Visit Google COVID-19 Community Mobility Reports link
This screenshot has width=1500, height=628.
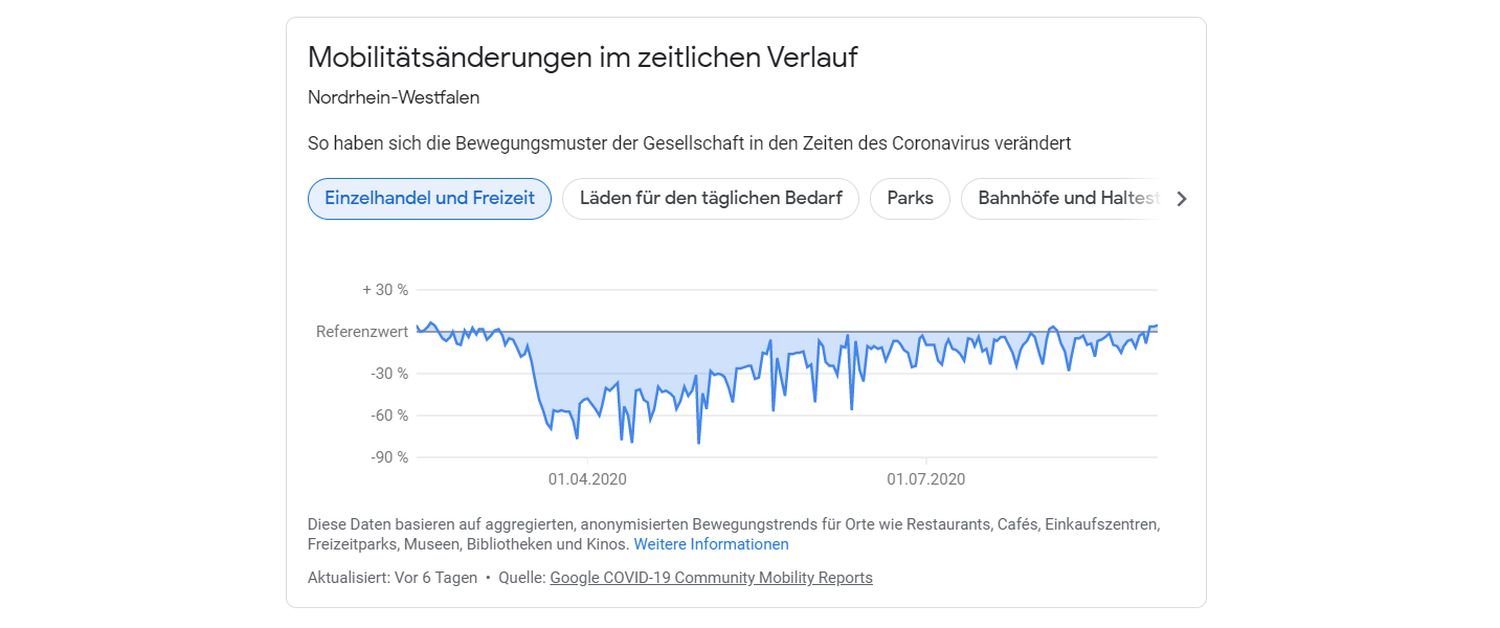point(711,577)
